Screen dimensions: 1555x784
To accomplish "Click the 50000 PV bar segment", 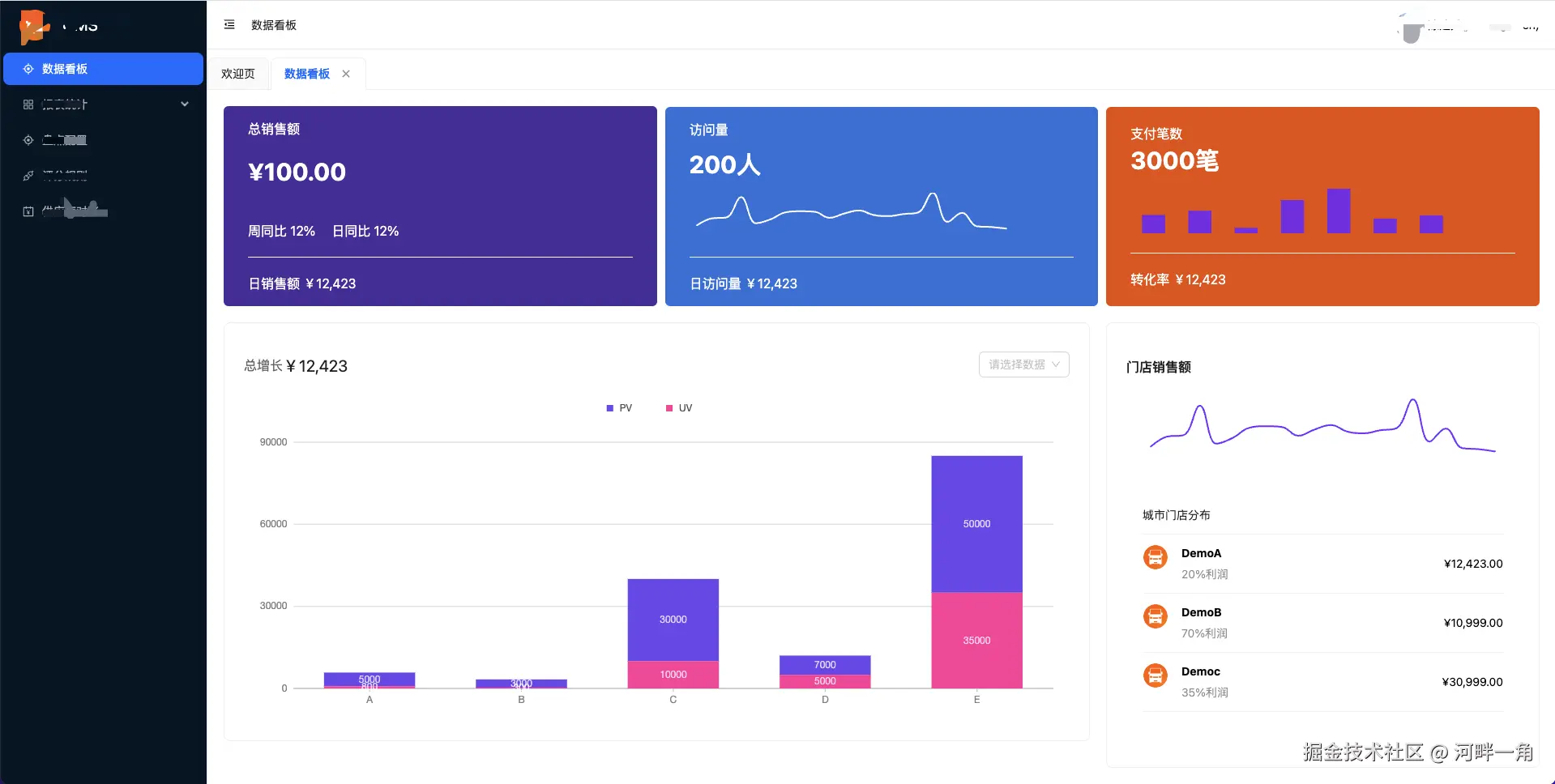I will click(x=976, y=524).
